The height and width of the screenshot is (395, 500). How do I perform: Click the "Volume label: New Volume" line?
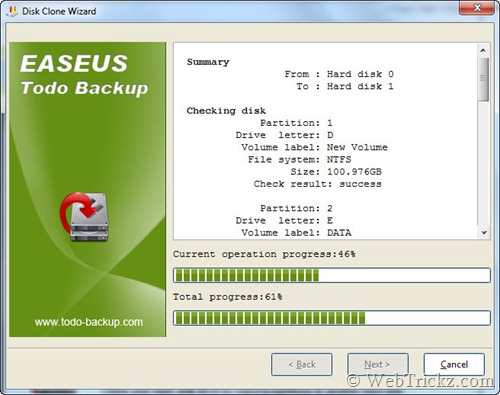pyautogui.click(x=314, y=147)
